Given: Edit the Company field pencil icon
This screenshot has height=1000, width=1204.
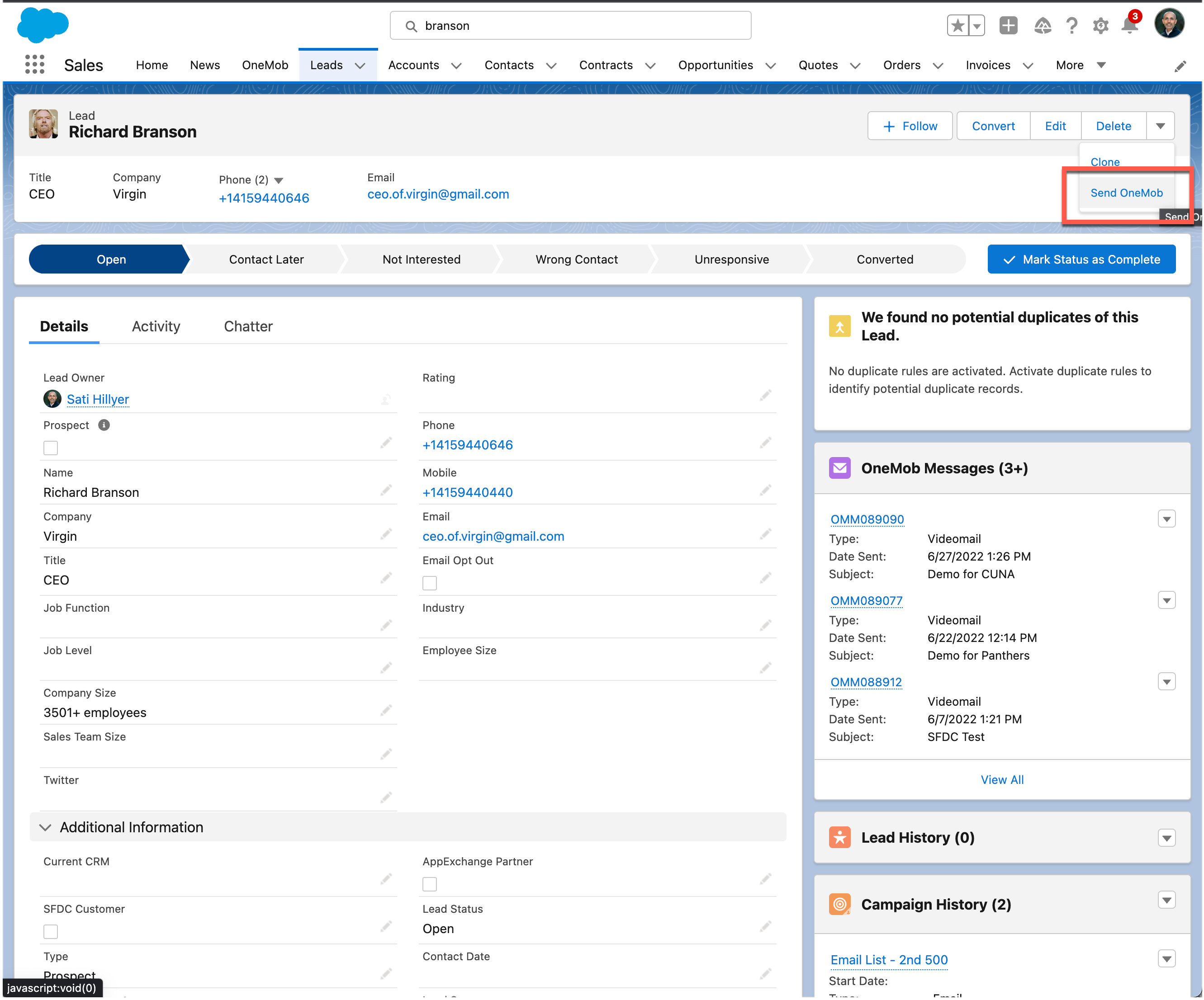Looking at the screenshot, I should [x=386, y=534].
